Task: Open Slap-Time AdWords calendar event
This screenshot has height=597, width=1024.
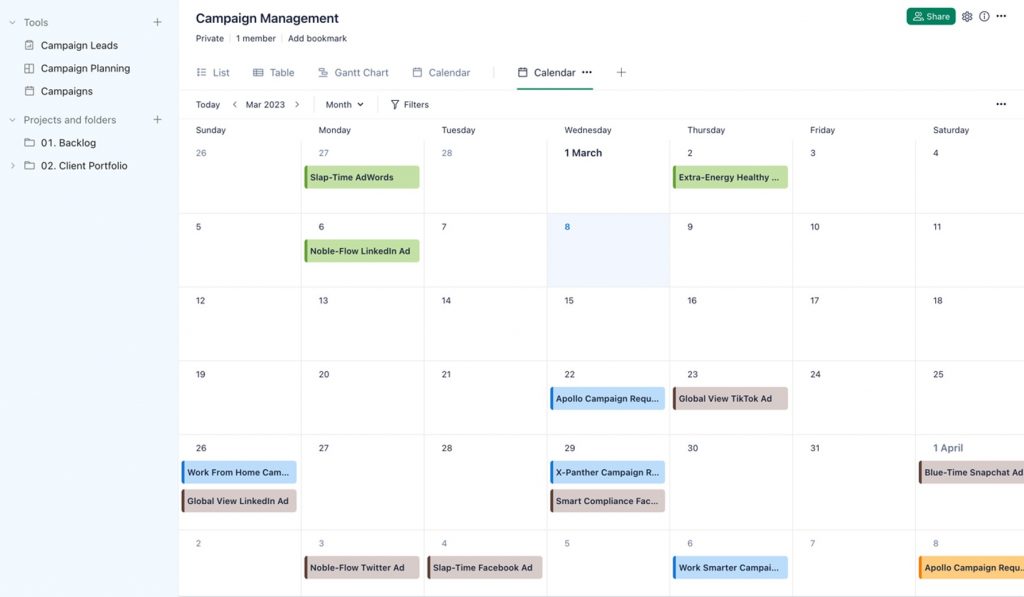Action: [x=362, y=178]
